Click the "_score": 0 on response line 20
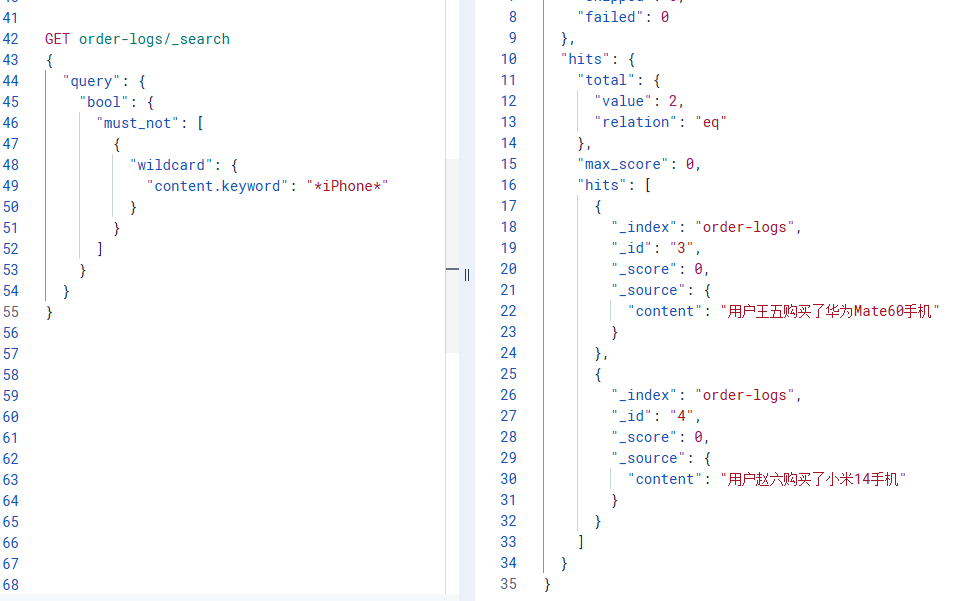Viewport: 975px width, 601px height. pos(660,270)
